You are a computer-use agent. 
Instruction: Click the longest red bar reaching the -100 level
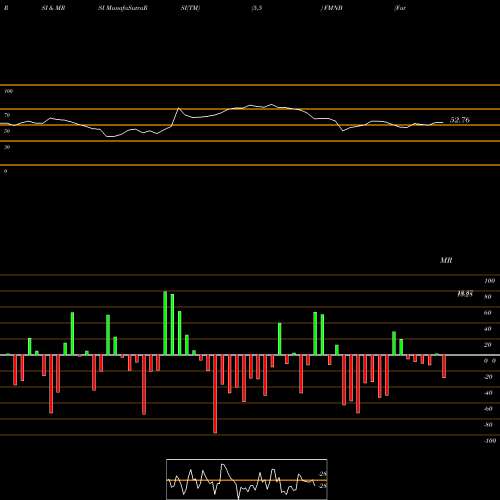coord(215,394)
